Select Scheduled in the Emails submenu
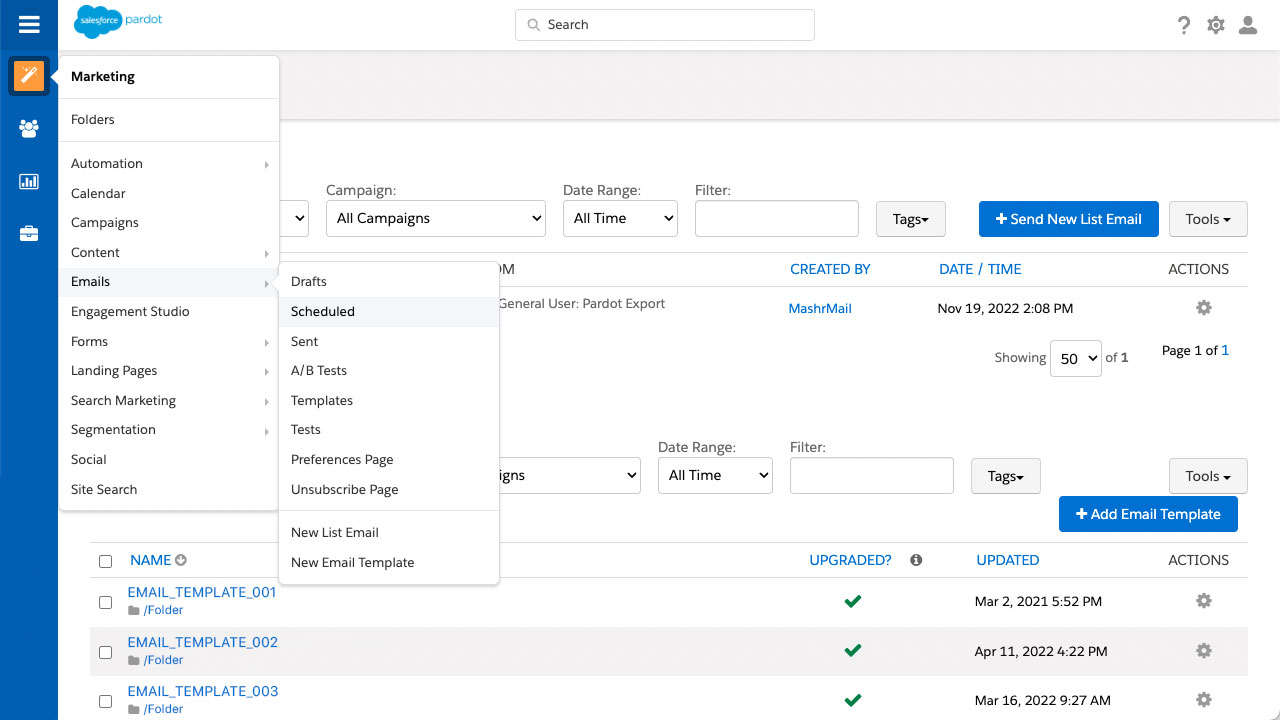The width and height of the screenshot is (1280, 720). tap(323, 312)
